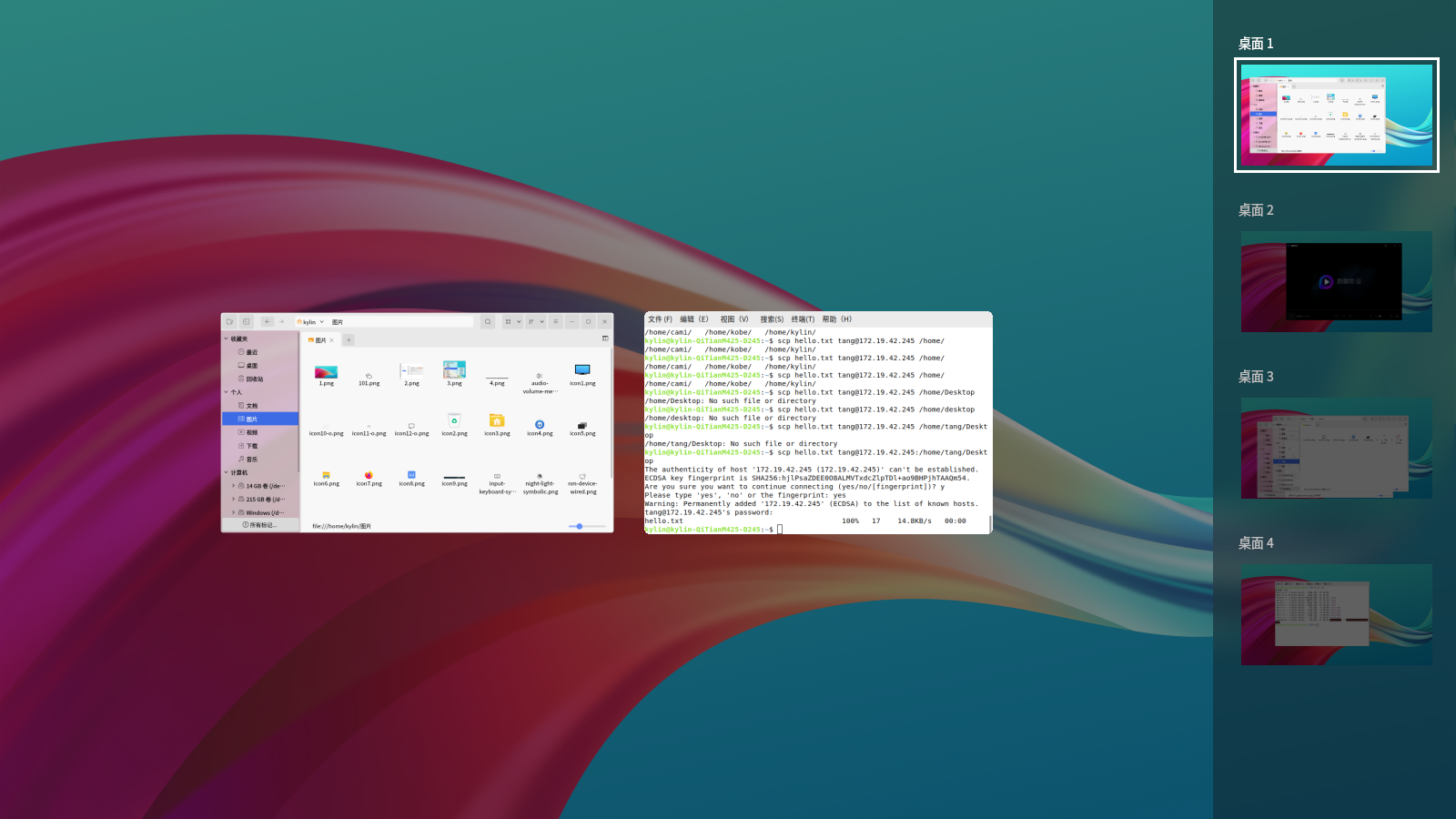Switch to 桌面 4 workspace thumbnail
The width and height of the screenshot is (1456, 819).
point(1336,614)
